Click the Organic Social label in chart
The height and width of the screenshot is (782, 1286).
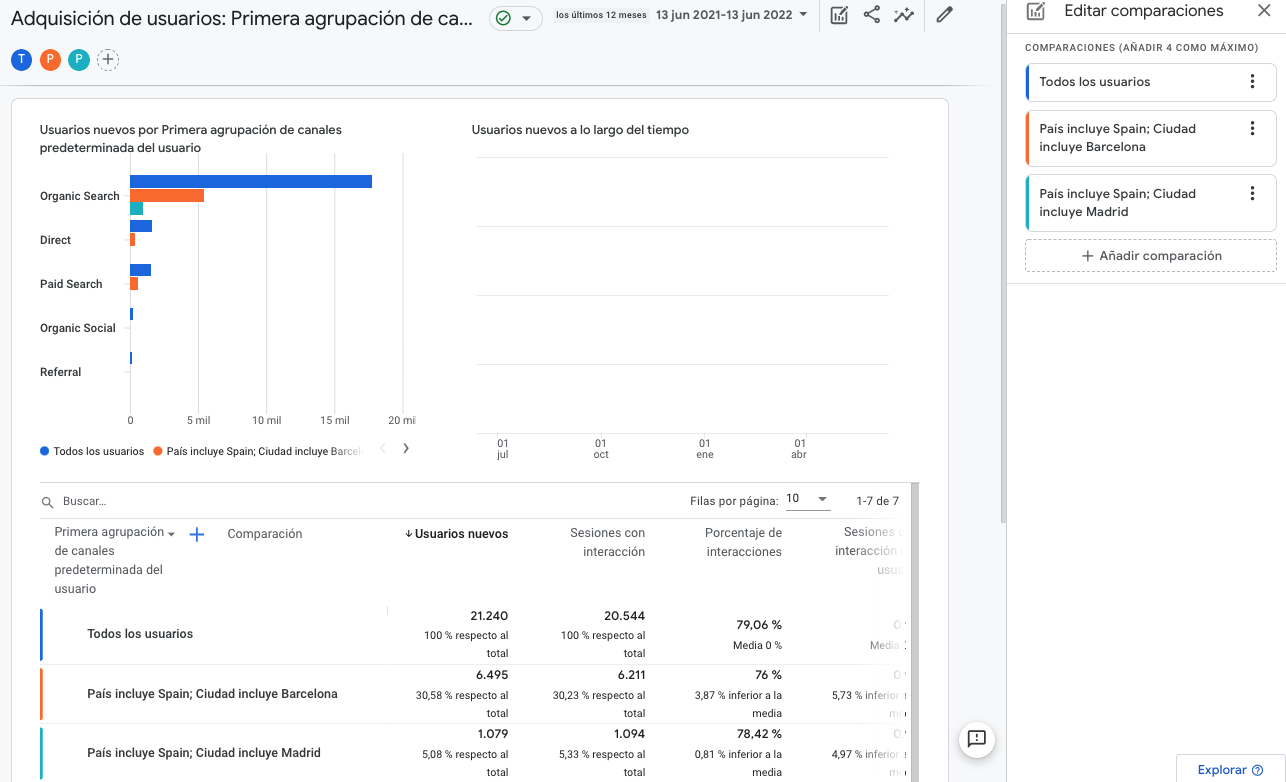78,328
